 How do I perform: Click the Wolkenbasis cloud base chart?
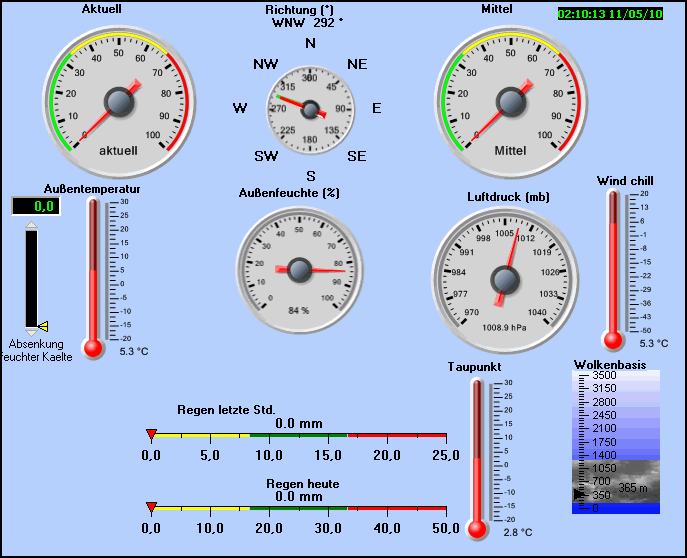616,441
